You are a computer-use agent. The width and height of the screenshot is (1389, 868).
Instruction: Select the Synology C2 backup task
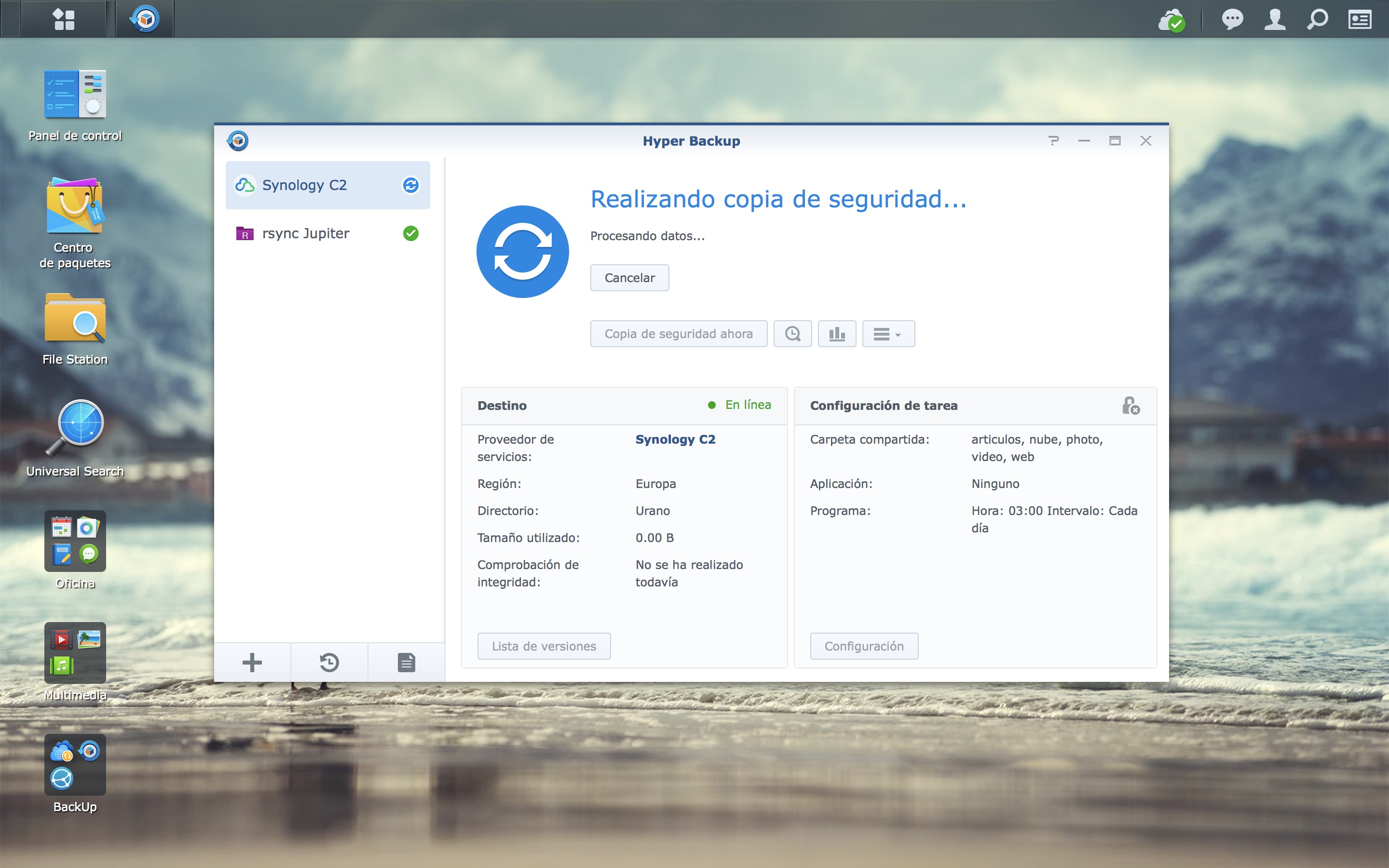(x=328, y=185)
